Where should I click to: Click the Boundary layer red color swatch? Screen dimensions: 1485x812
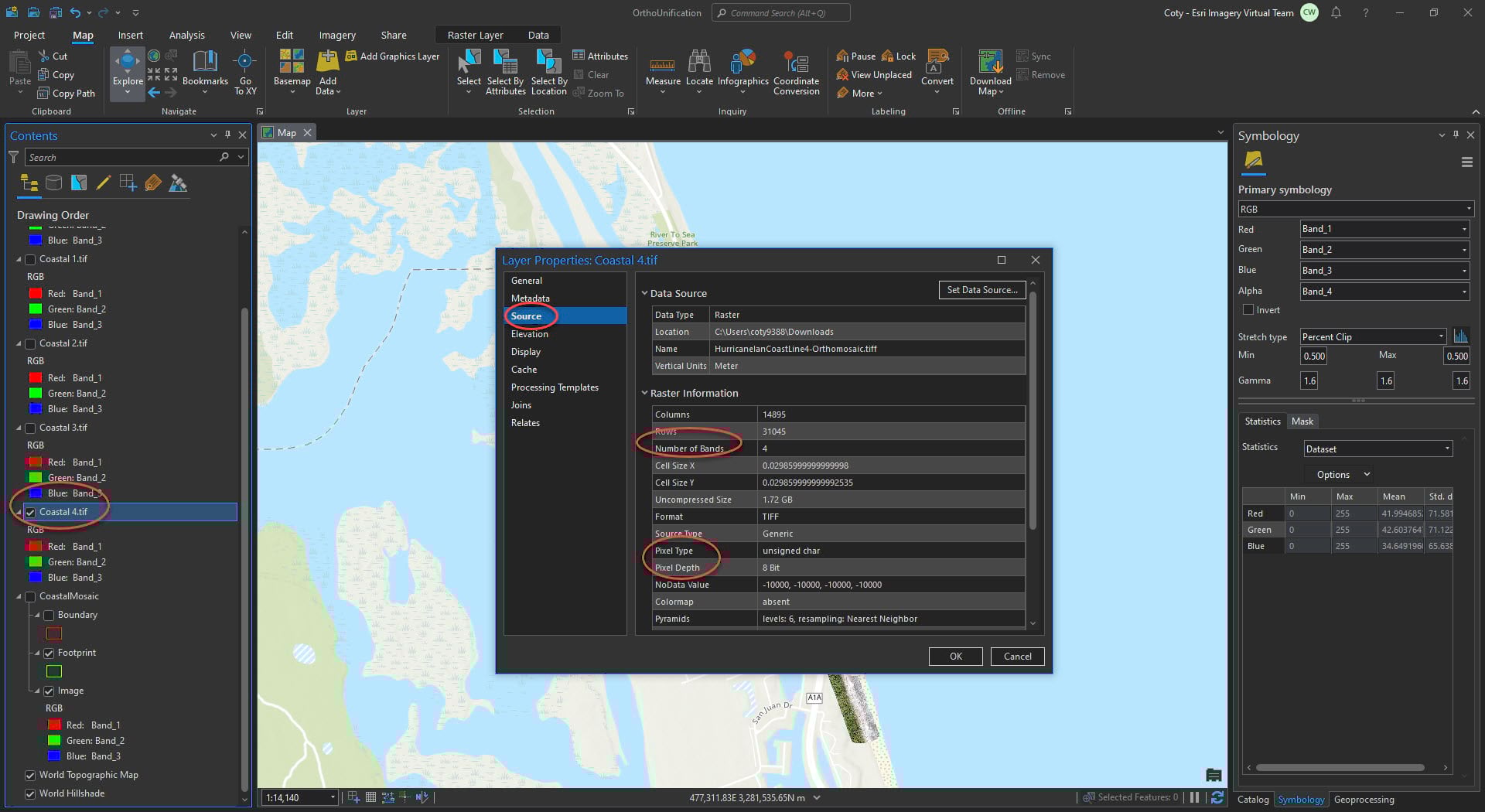point(54,633)
